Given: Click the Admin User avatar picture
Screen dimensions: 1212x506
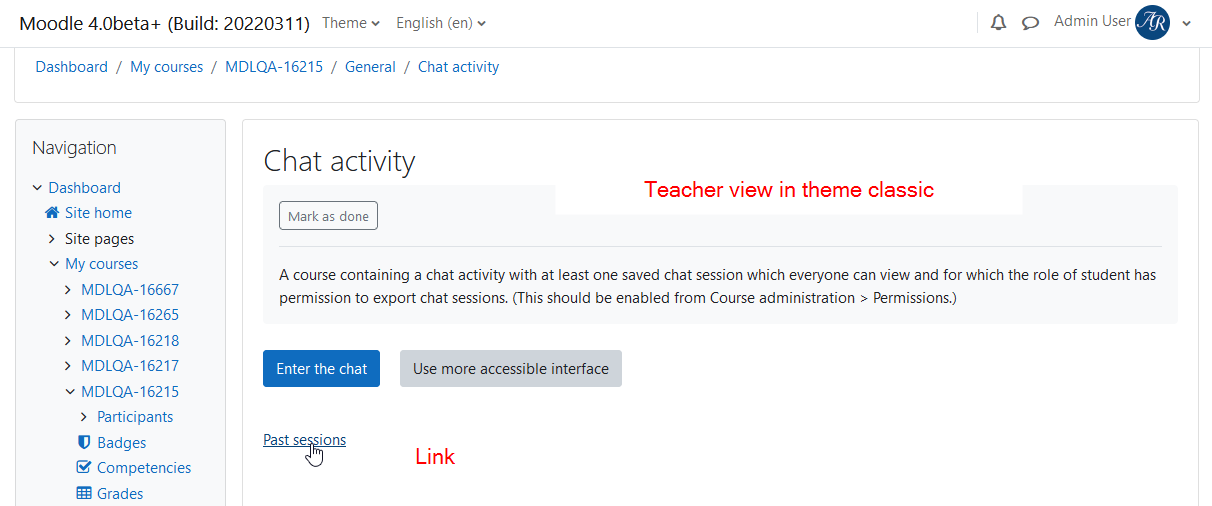Looking at the screenshot, I should (1152, 22).
